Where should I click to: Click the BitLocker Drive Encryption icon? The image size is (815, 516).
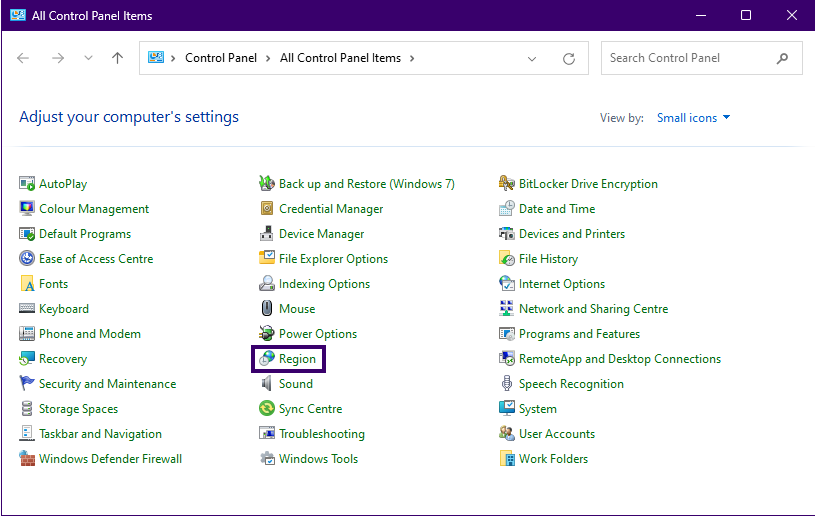(x=507, y=183)
